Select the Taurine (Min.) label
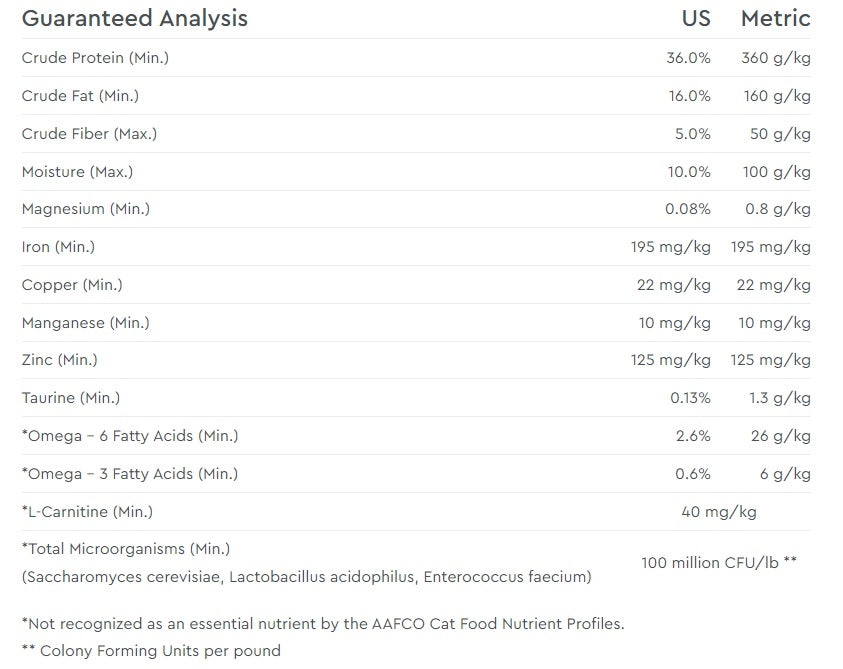 click(x=70, y=398)
